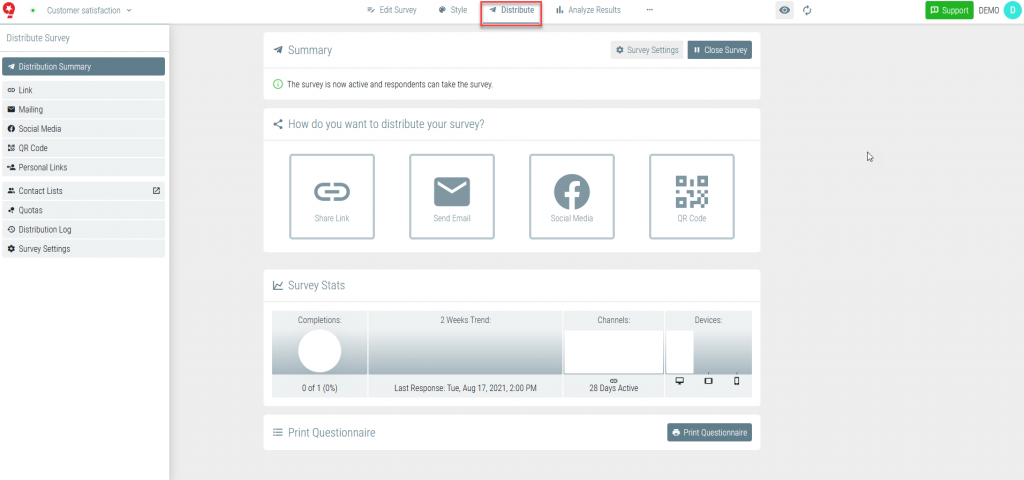This screenshot has height=480, width=1024.
Task: Open the QR Code distribution tile
Action: (691, 196)
